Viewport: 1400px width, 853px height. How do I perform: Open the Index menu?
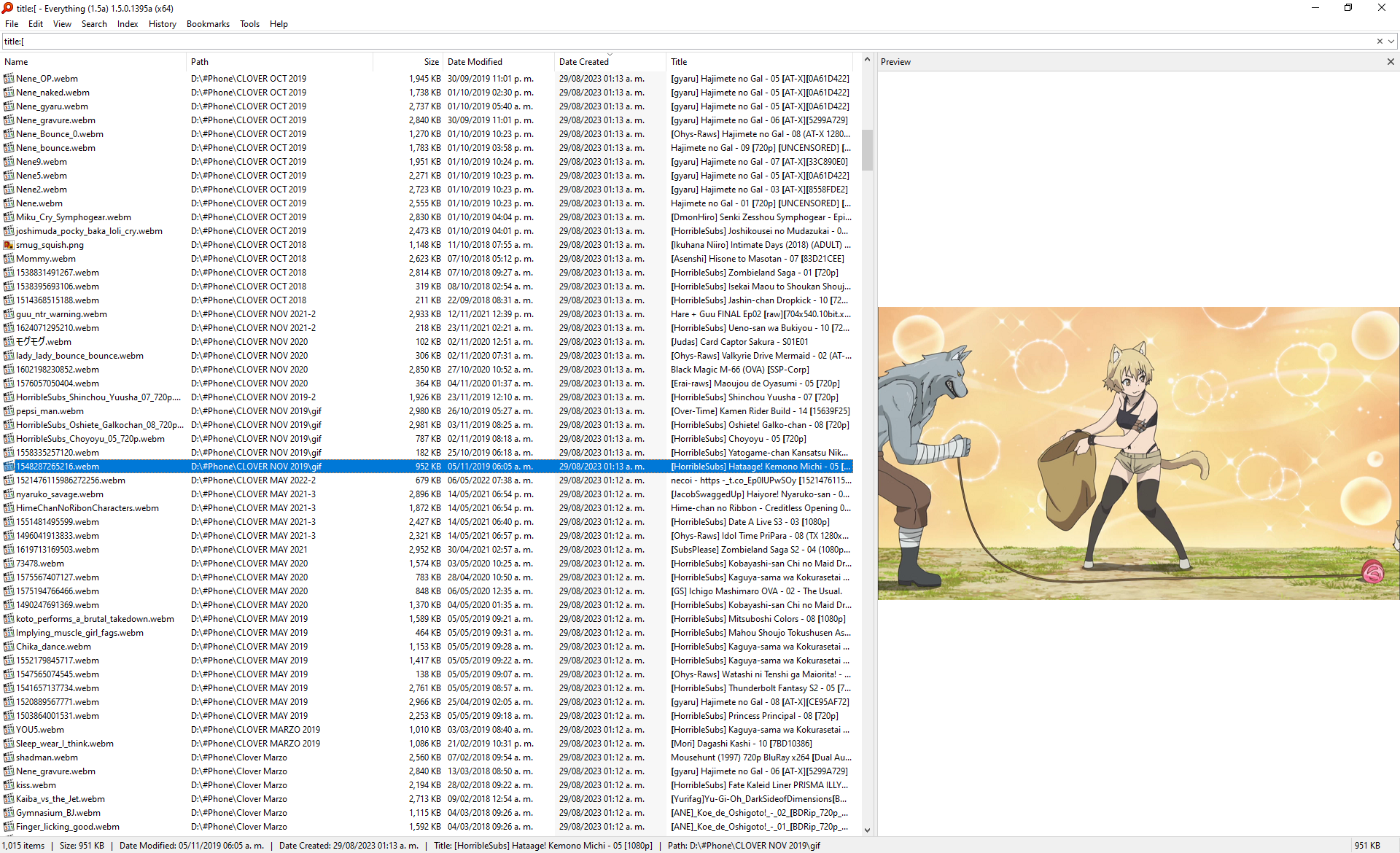pyautogui.click(x=128, y=24)
